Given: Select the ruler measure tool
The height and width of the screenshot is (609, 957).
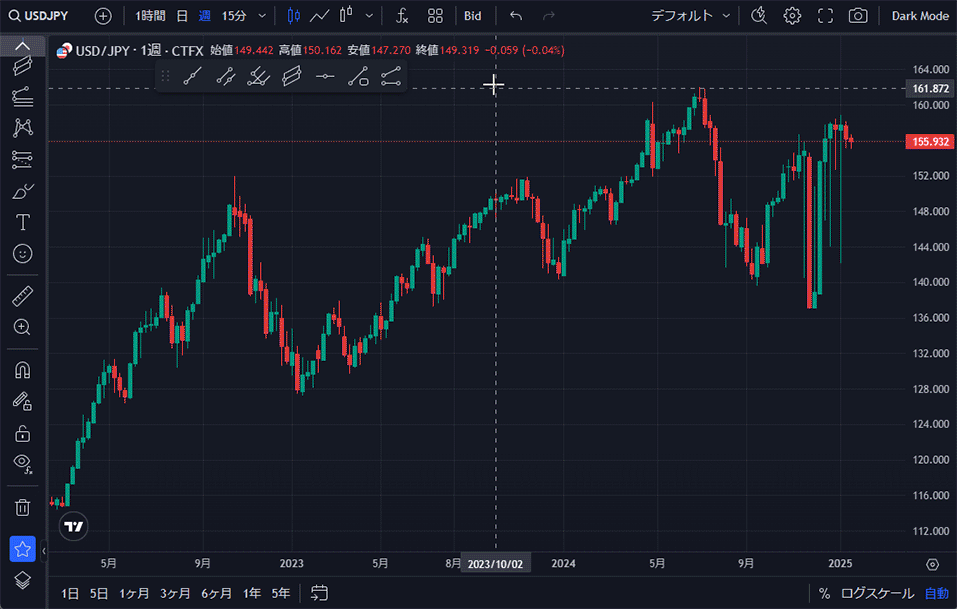Looking at the screenshot, I should click(x=23, y=297).
